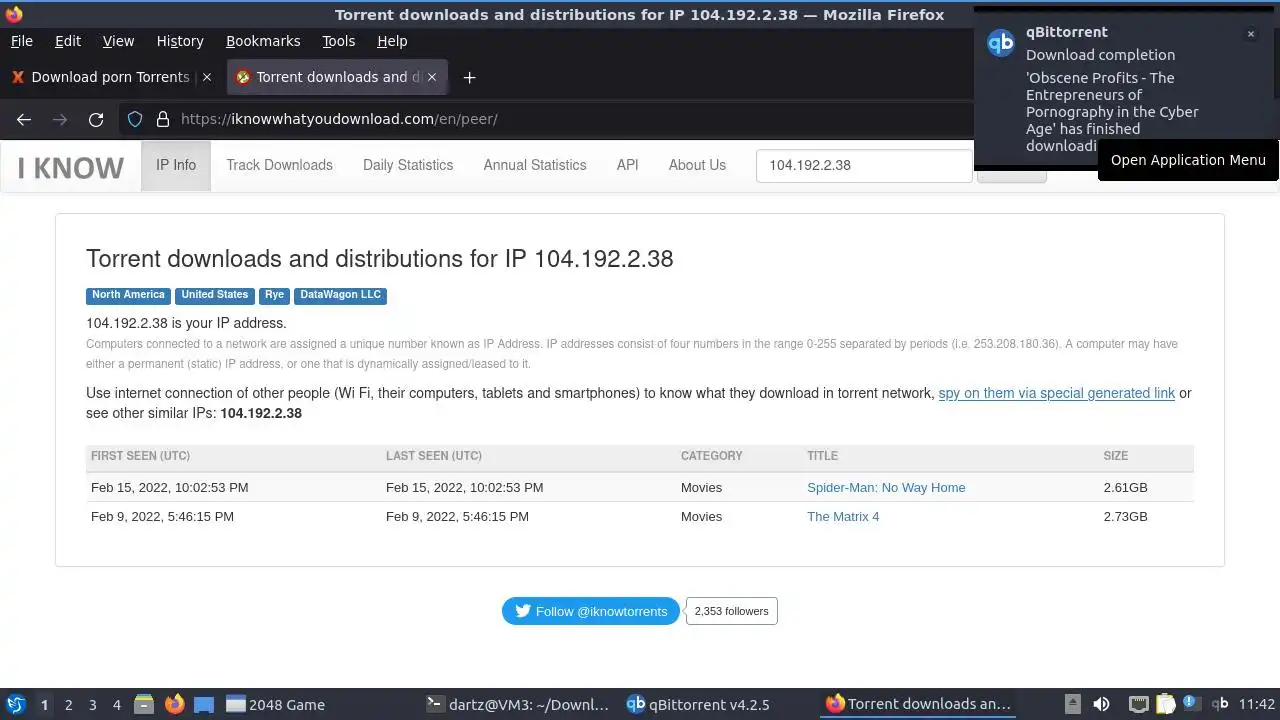Switch to workspace 1
Screen dimensions: 1280x720
click(44, 705)
